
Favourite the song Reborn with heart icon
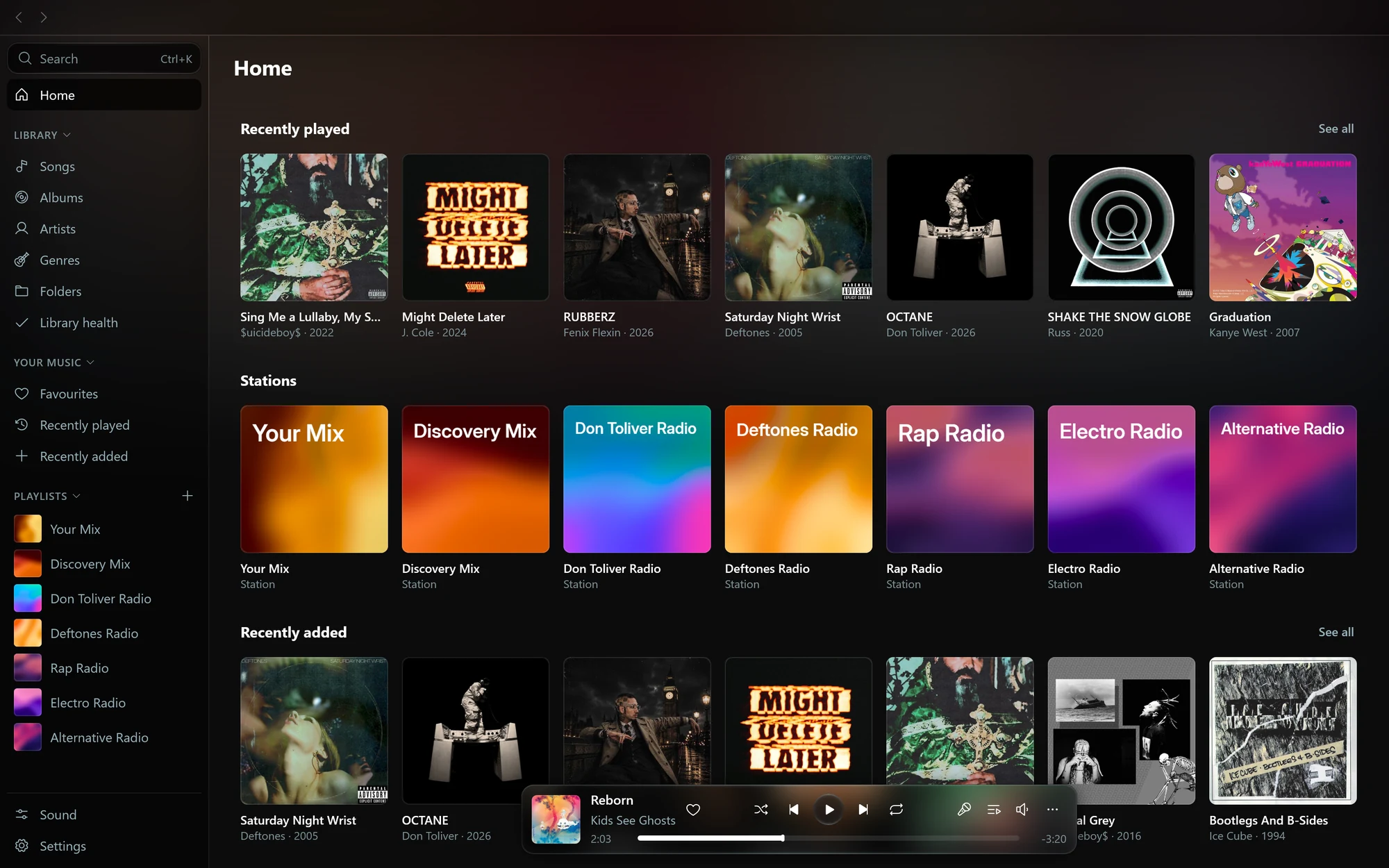tap(693, 810)
